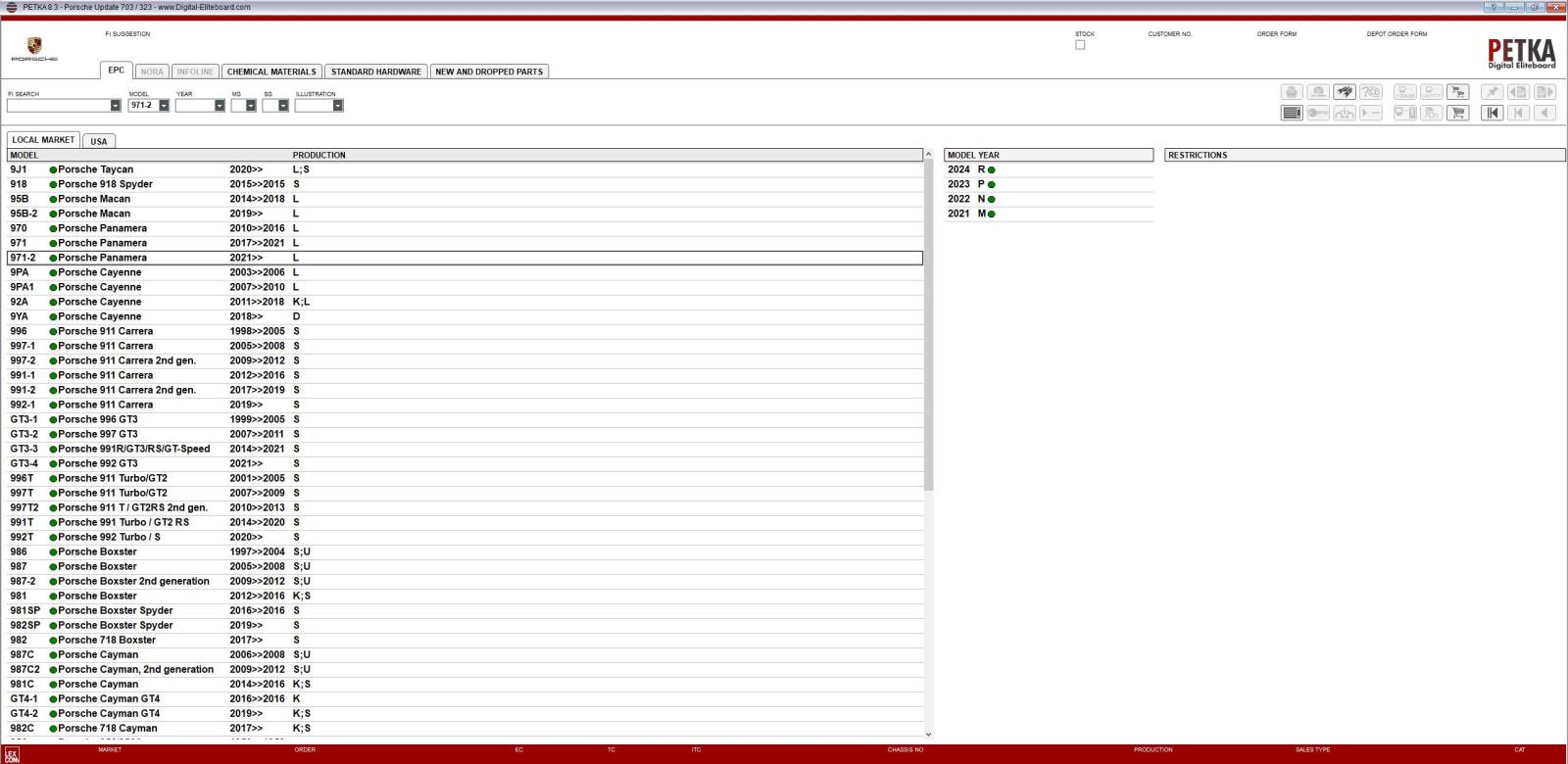
Task: Click the MODEL YEAR column header
Action: [1049, 155]
